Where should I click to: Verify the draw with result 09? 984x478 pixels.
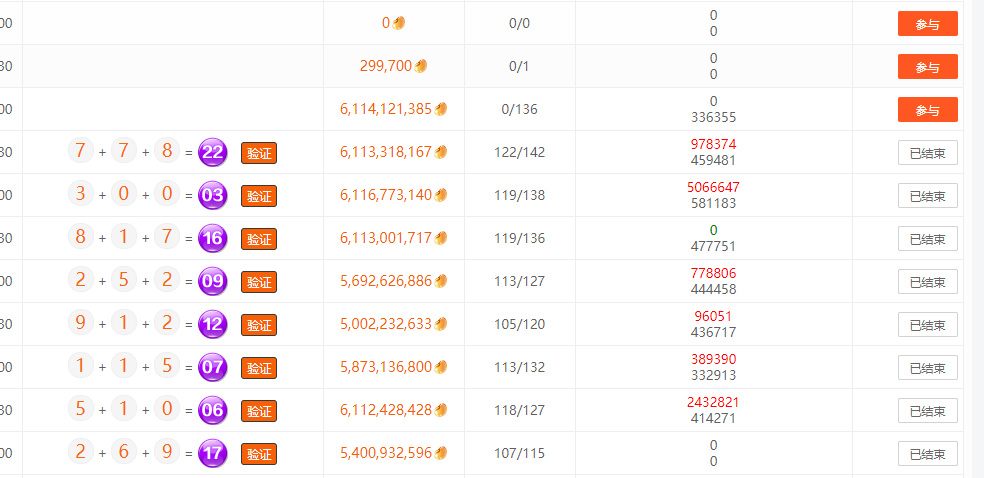pyautogui.click(x=258, y=282)
